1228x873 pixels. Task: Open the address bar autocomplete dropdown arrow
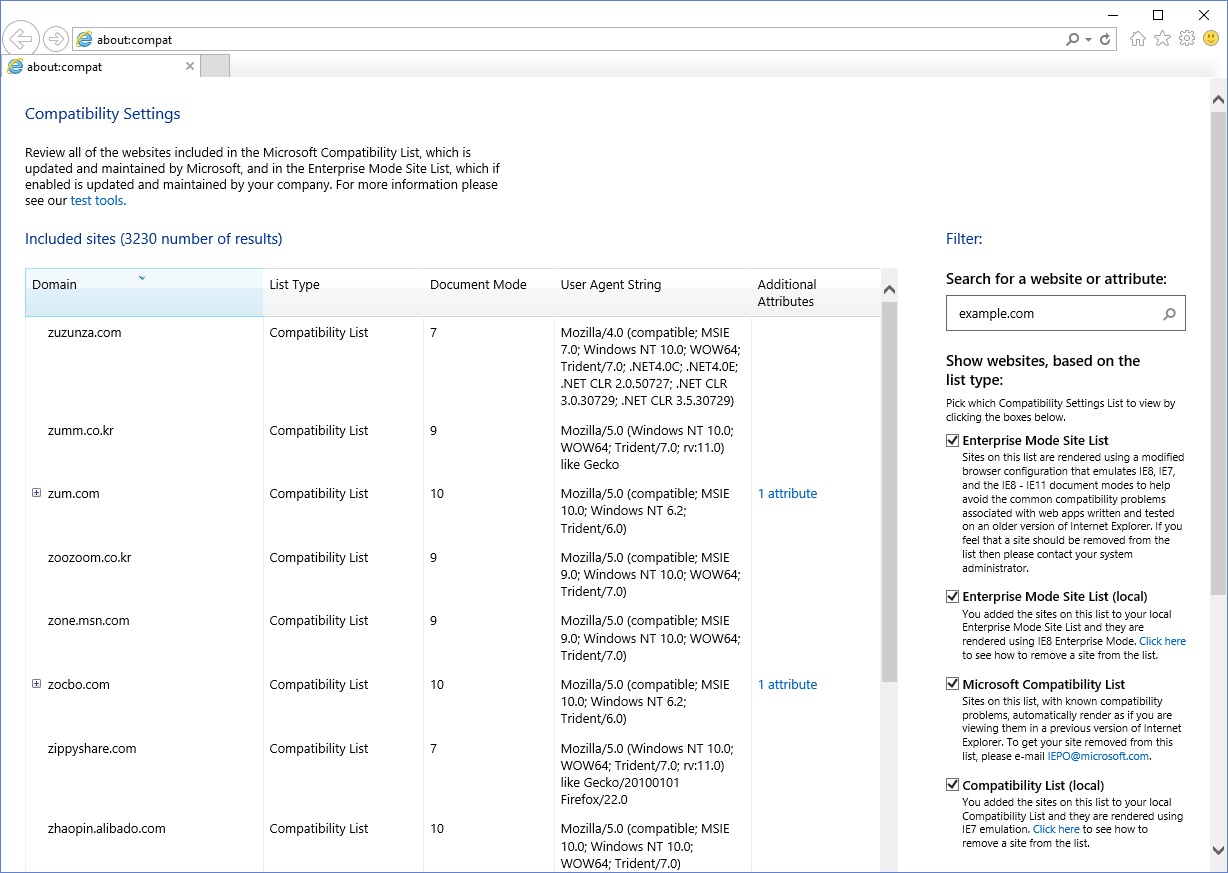pyautogui.click(x=1088, y=40)
